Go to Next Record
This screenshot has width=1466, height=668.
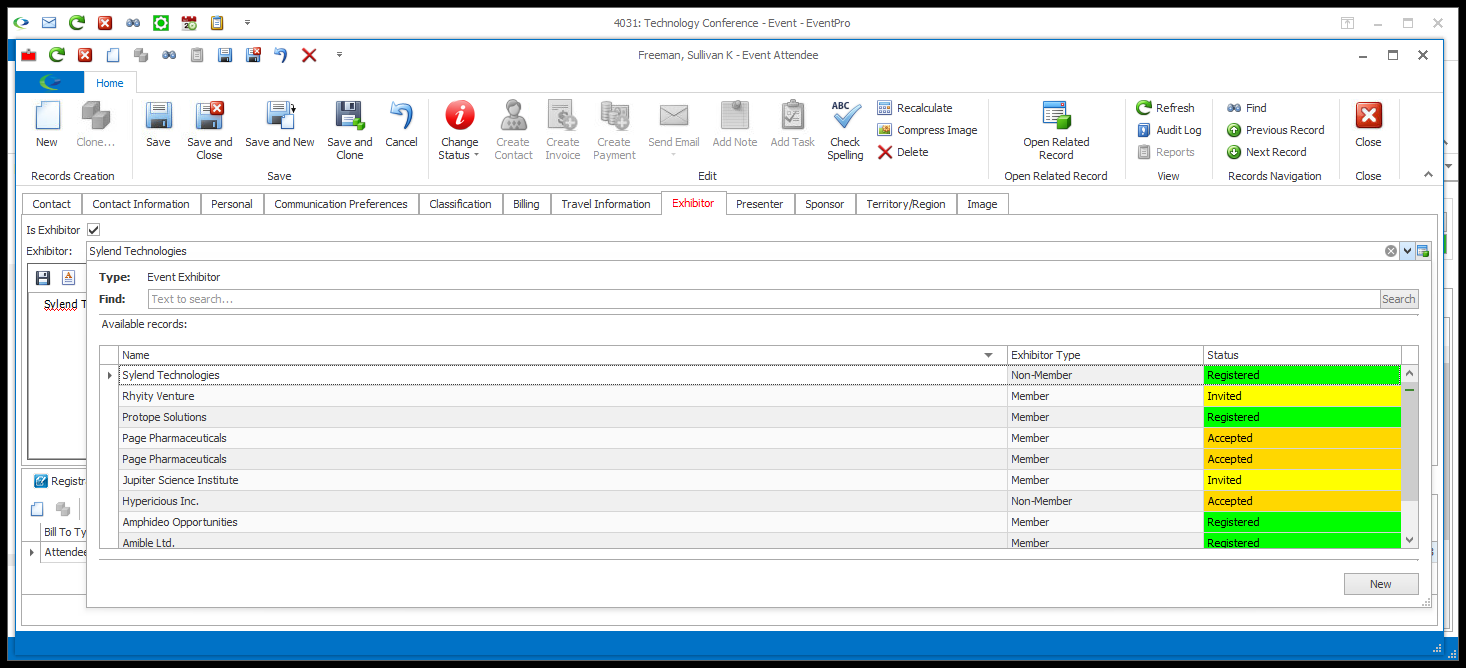(x=1266, y=152)
